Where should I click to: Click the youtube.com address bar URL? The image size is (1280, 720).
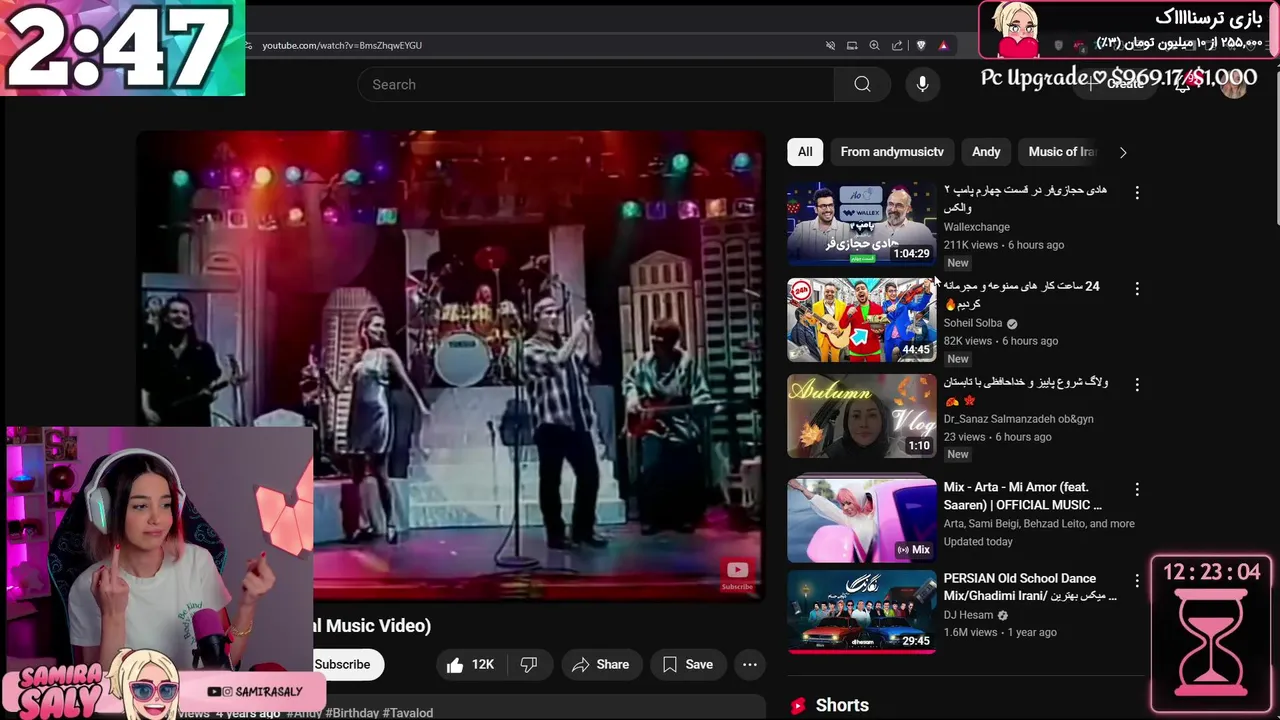point(342,45)
